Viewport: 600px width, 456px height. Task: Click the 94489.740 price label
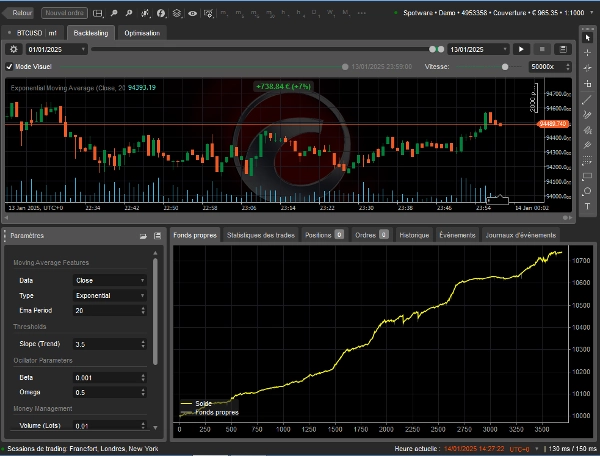point(553,124)
